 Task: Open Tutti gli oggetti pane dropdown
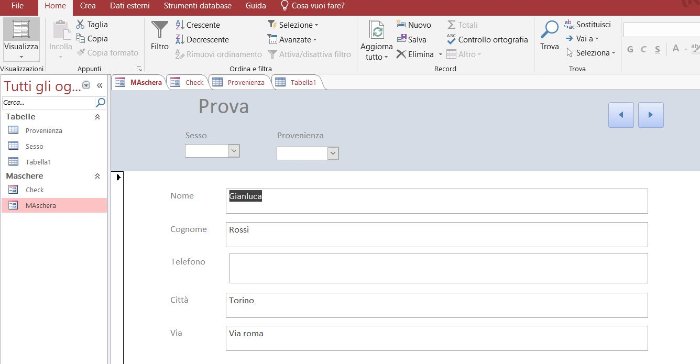click(86, 85)
